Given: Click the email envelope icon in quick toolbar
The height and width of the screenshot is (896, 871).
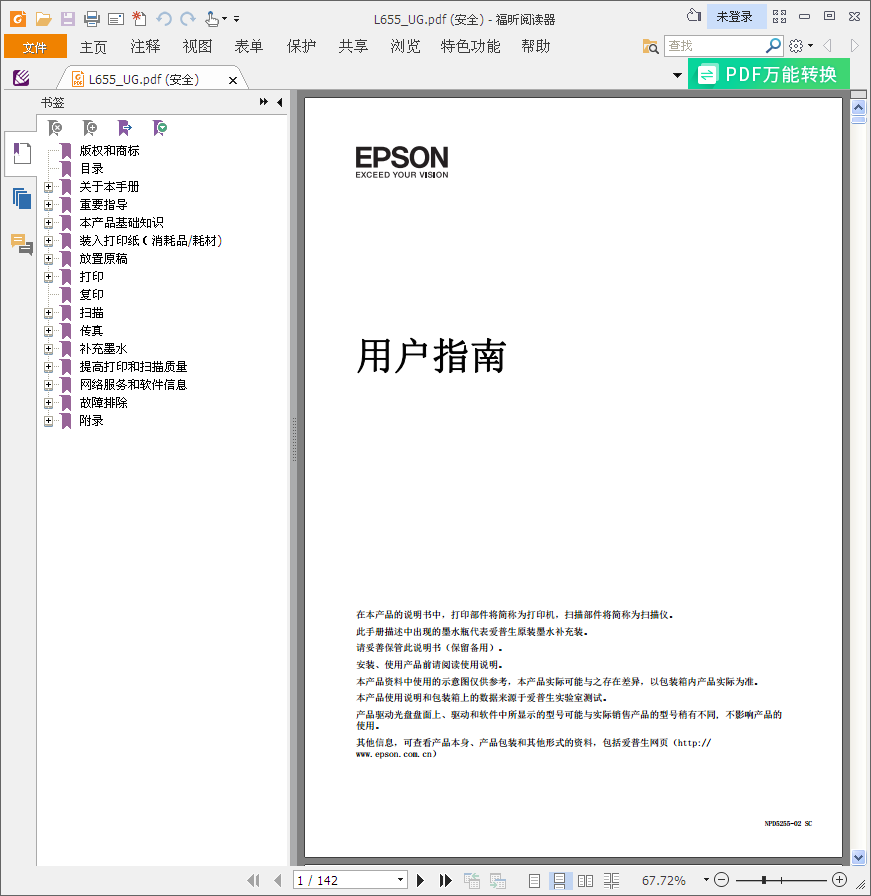Looking at the screenshot, I should (116, 19).
